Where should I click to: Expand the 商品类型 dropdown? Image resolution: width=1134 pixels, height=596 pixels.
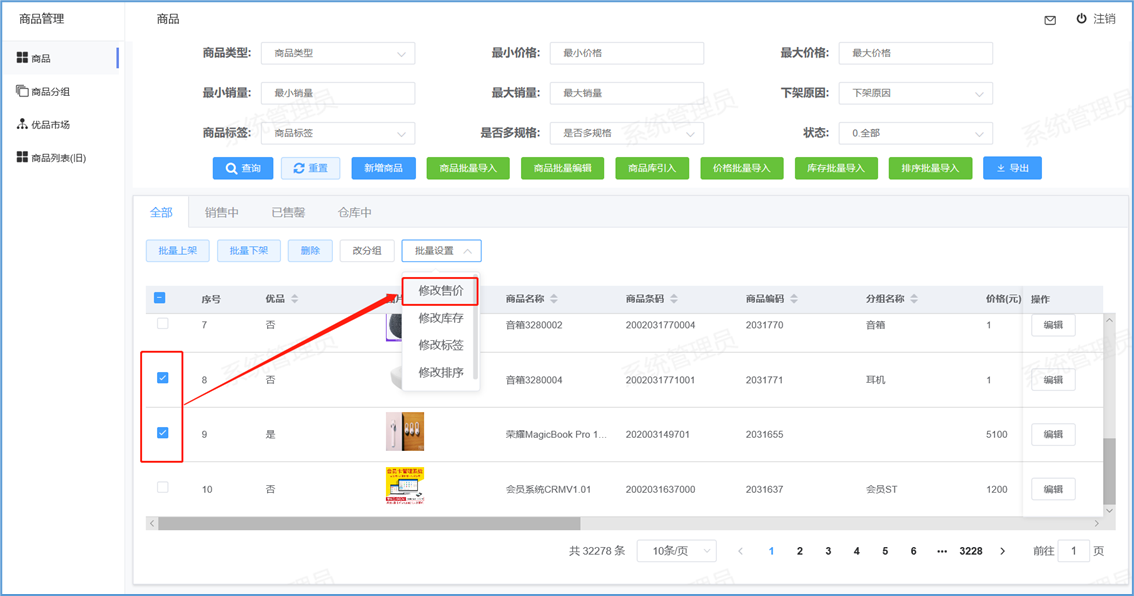pyautogui.click(x=337, y=54)
